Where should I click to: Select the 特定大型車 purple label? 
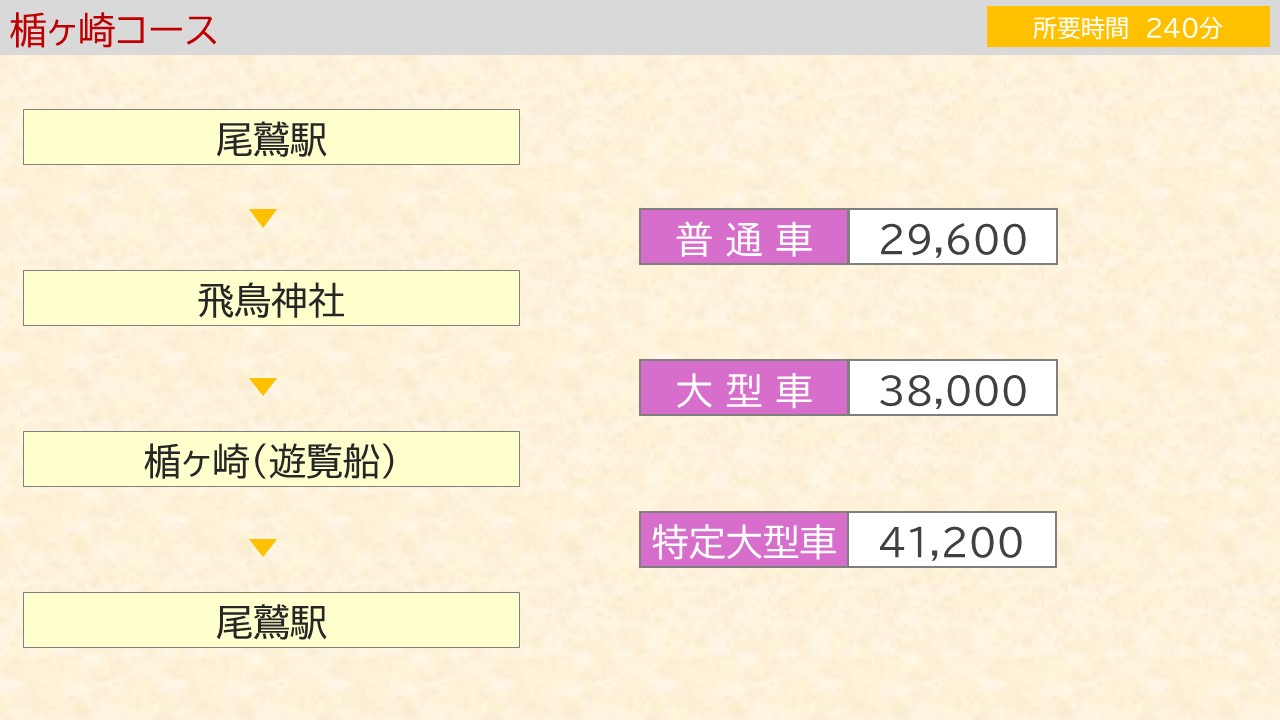click(744, 540)
